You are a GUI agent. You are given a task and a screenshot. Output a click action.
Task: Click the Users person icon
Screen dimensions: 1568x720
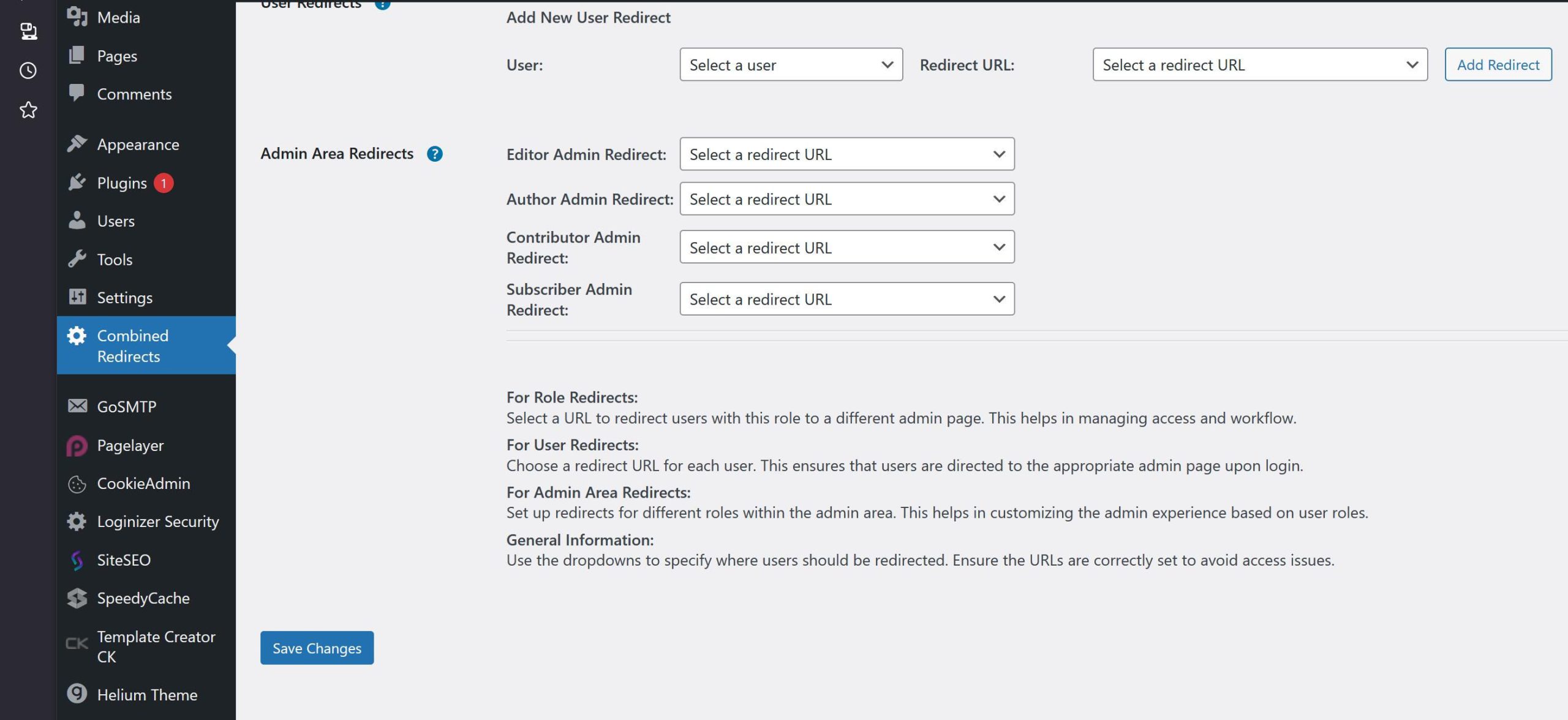tap(77, 221)
